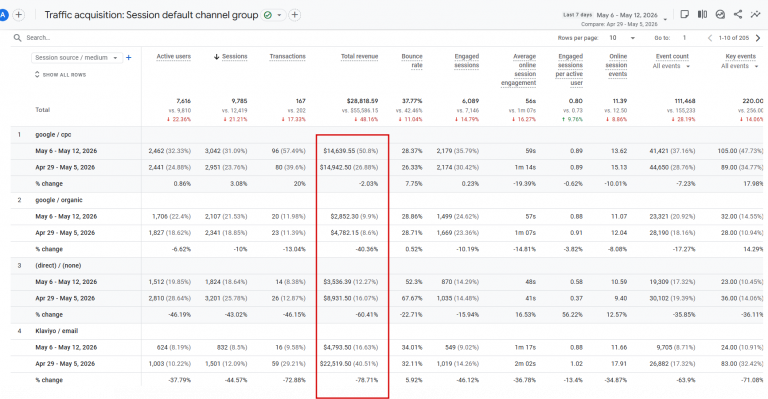Click Klaviyo revenue change '-78.71%'

(x=367, y=380)
